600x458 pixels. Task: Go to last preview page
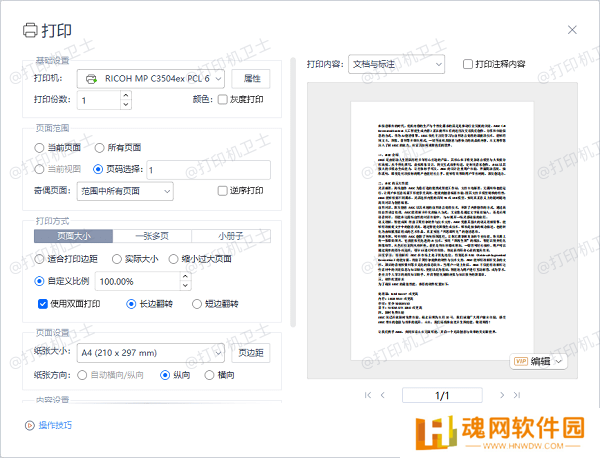click(x=517, y=395)
